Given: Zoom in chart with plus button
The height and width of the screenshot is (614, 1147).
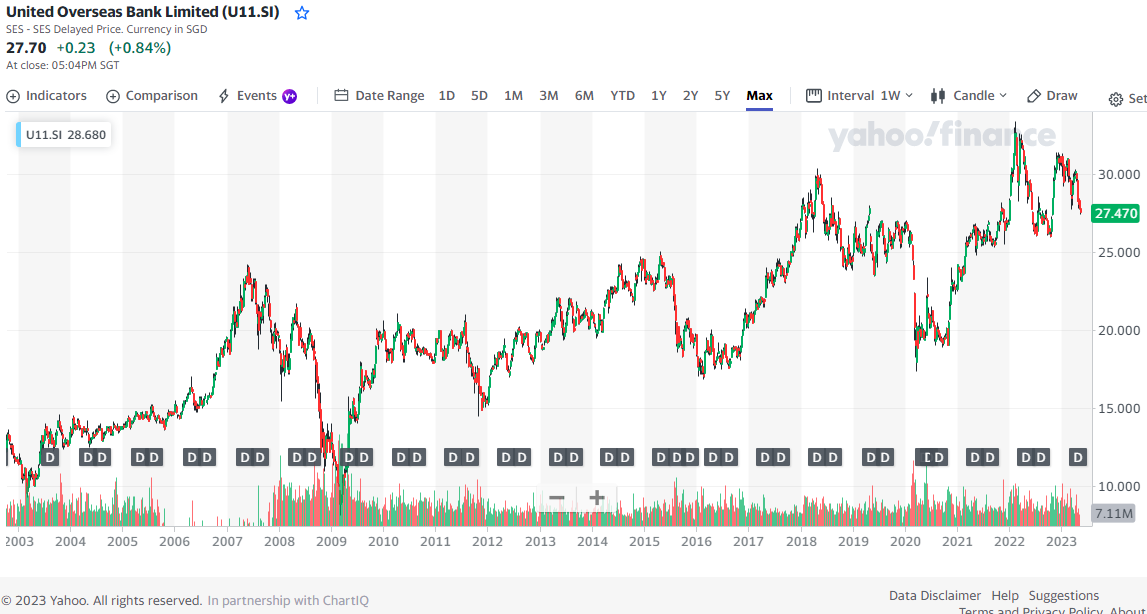Looking at the screenshot, I should click(596, 498).
